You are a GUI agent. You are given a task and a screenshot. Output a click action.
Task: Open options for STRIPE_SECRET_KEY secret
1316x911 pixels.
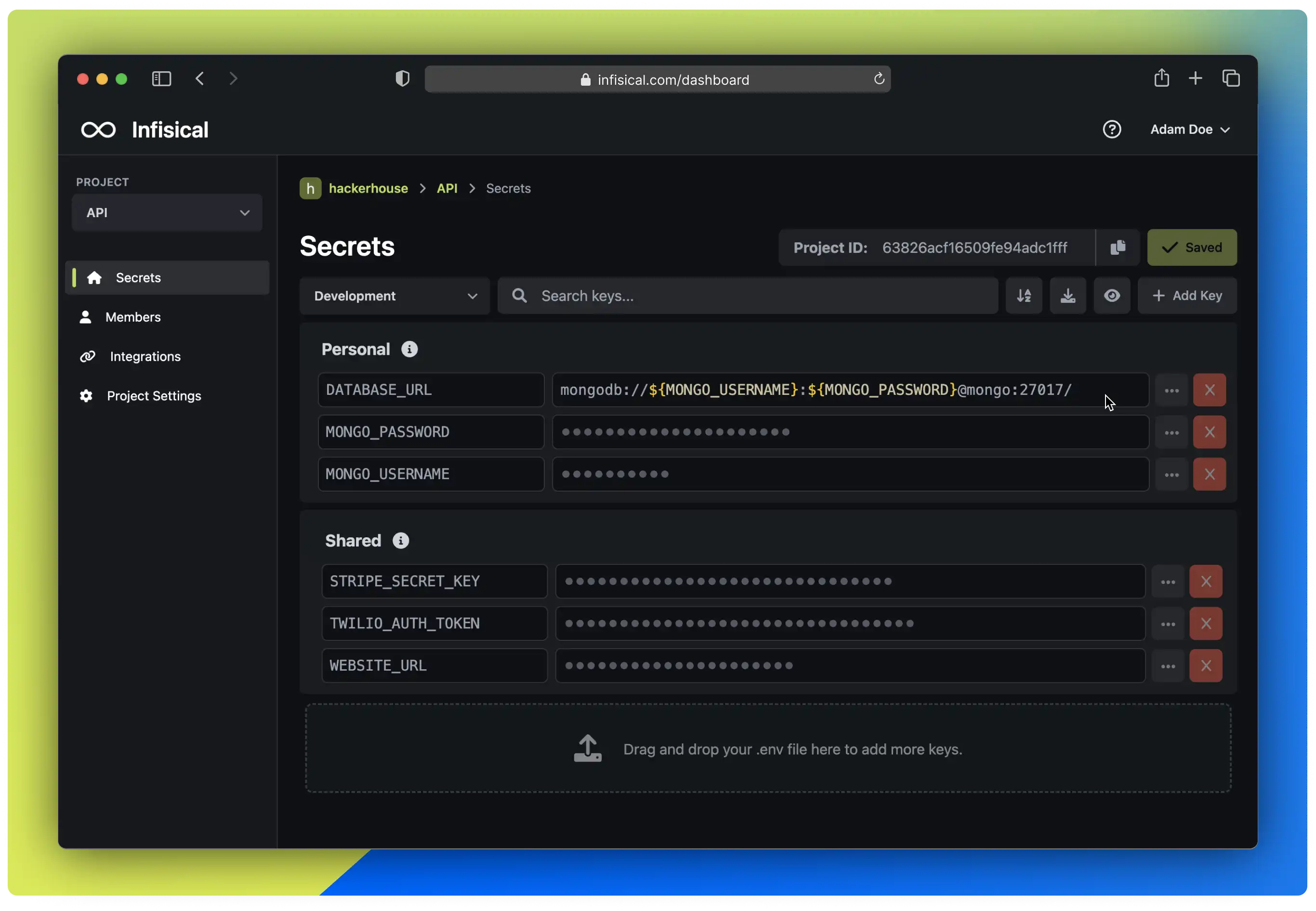point(1168,581)
